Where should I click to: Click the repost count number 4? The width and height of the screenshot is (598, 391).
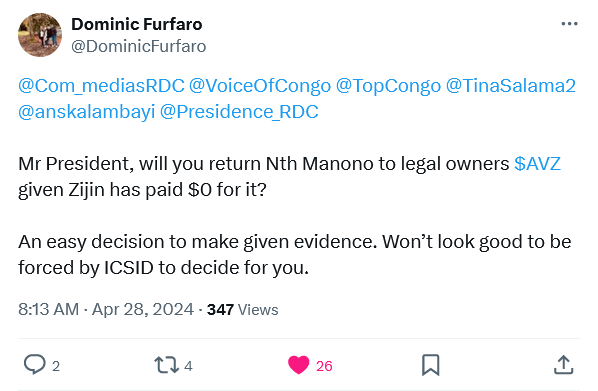pos(188,366)
